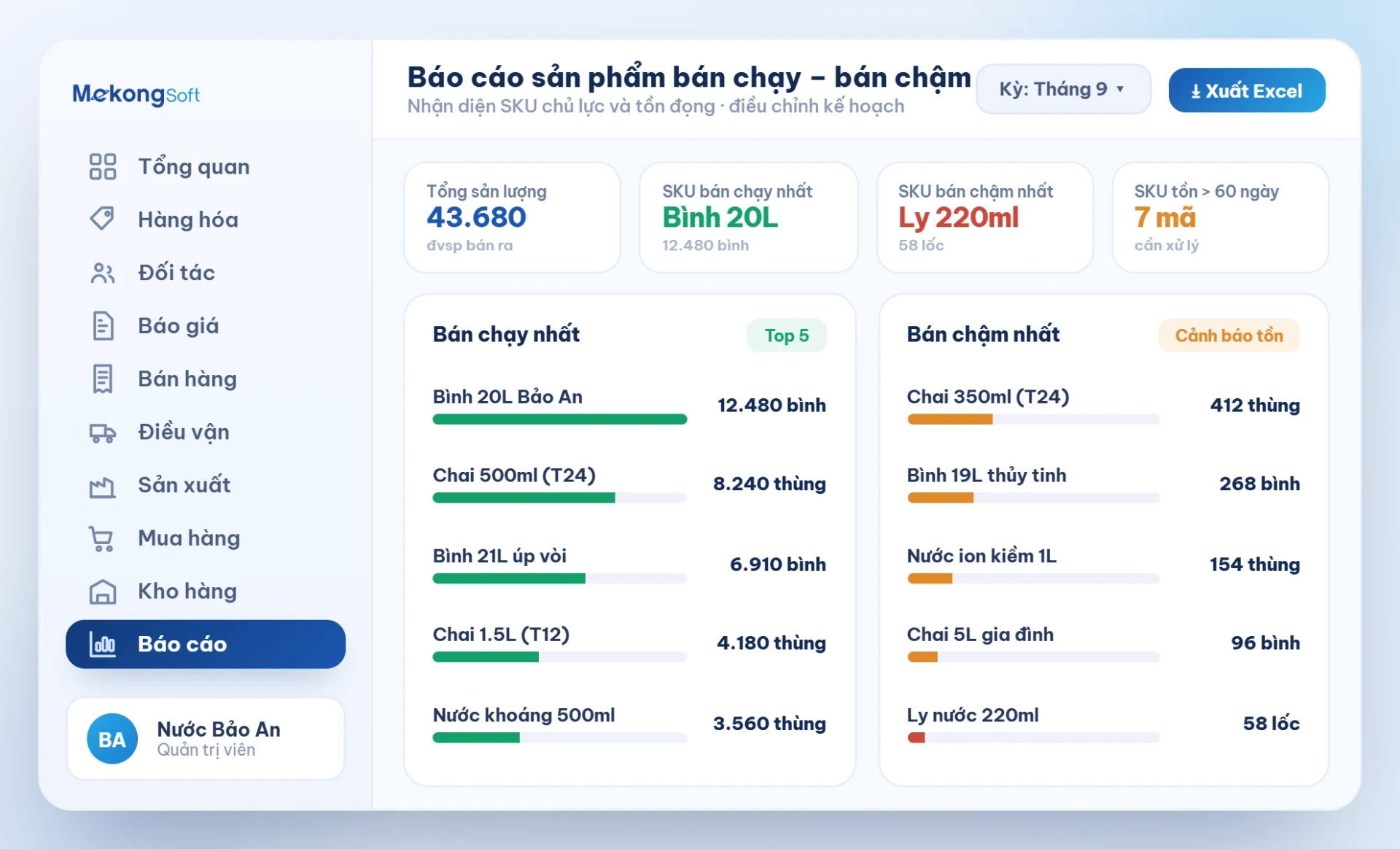Click the Bình 20L Bảo An progress bar
This screenshot has width=1400, height=849.
click(x=560, y=419)
